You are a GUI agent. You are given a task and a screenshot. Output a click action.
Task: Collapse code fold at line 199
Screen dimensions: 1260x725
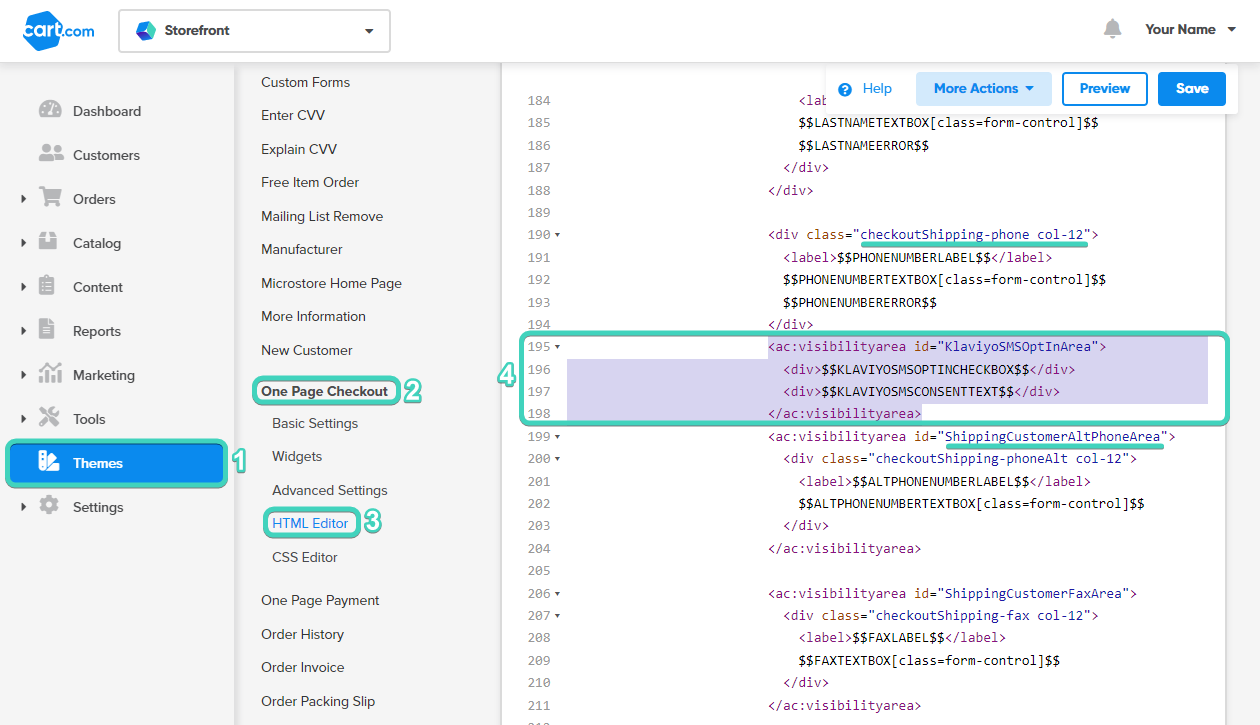[x=557, y=437]
